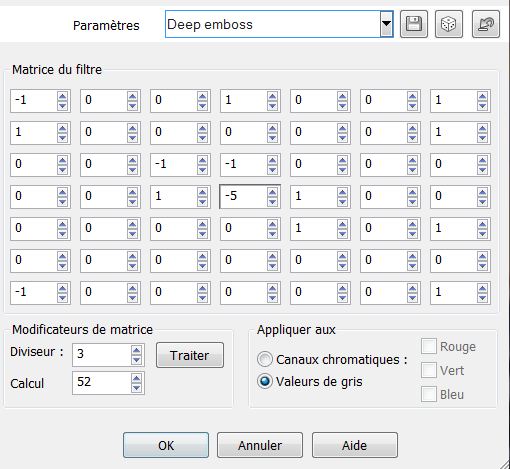Open help with the Aide button
The width and height of the screenshot is (510, 469).
[x=355, y=445]
